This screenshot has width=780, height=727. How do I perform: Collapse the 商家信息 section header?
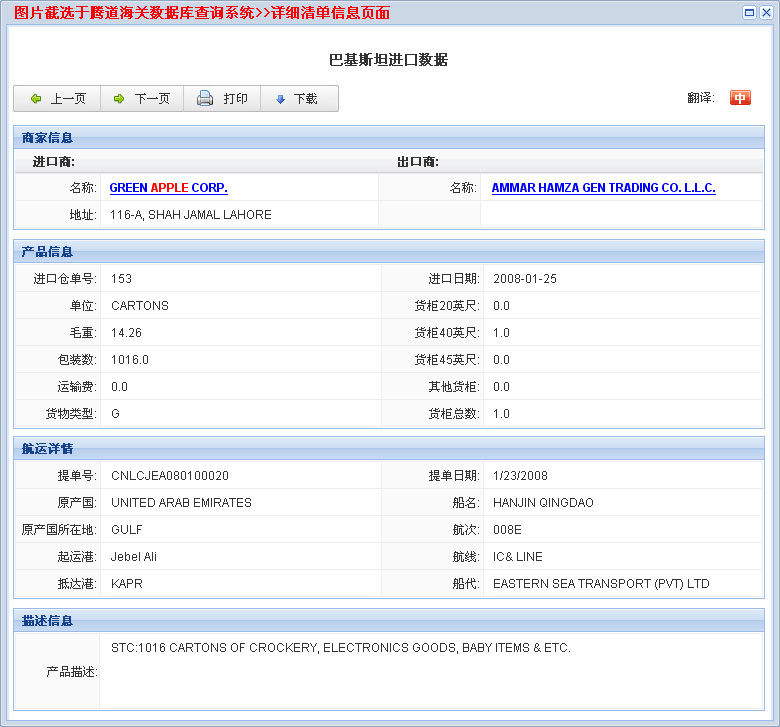click(48, 138)
